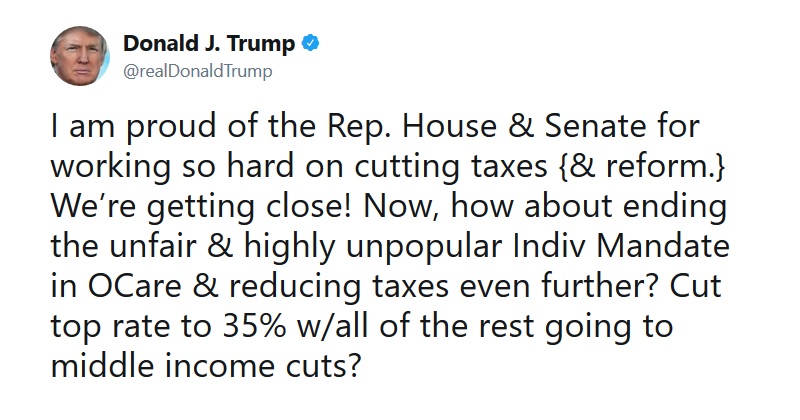
Task: Select the phrase 'middle income cuts?'
Action: [x=206, y=365]
